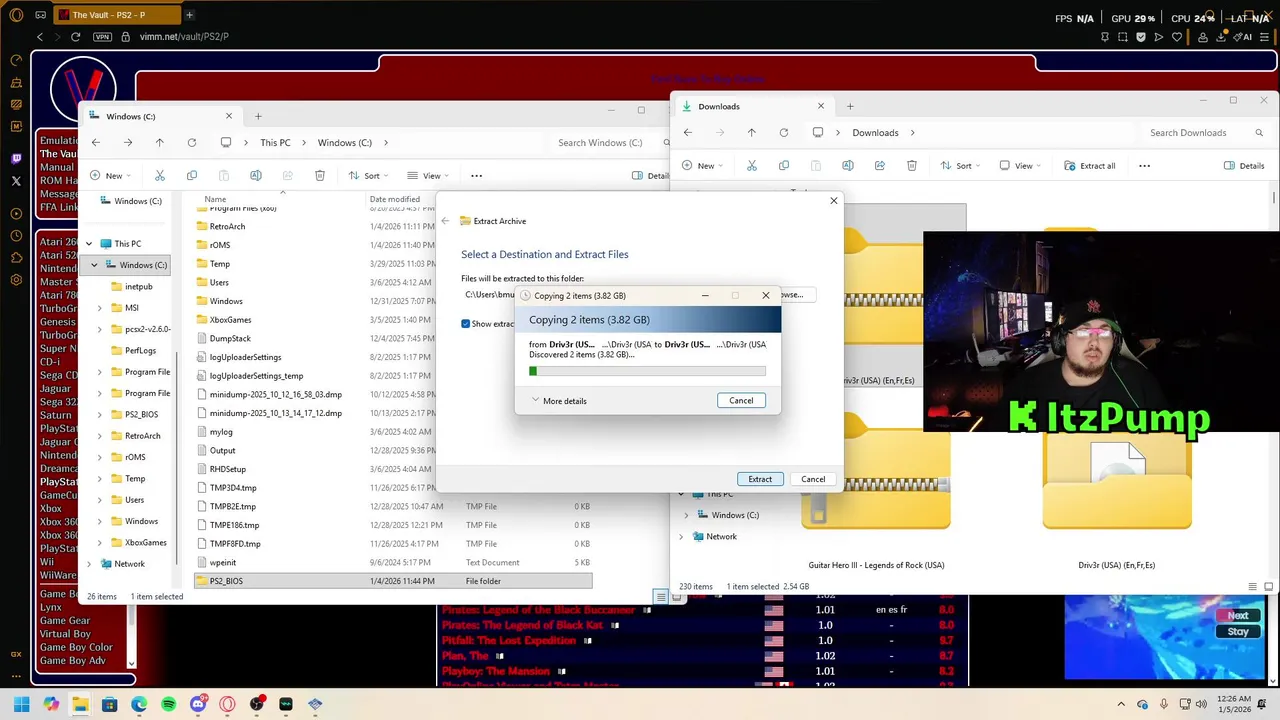
Task: Click the Copy icon in Windows (C:) toolbar
Action: pos(191,175)
